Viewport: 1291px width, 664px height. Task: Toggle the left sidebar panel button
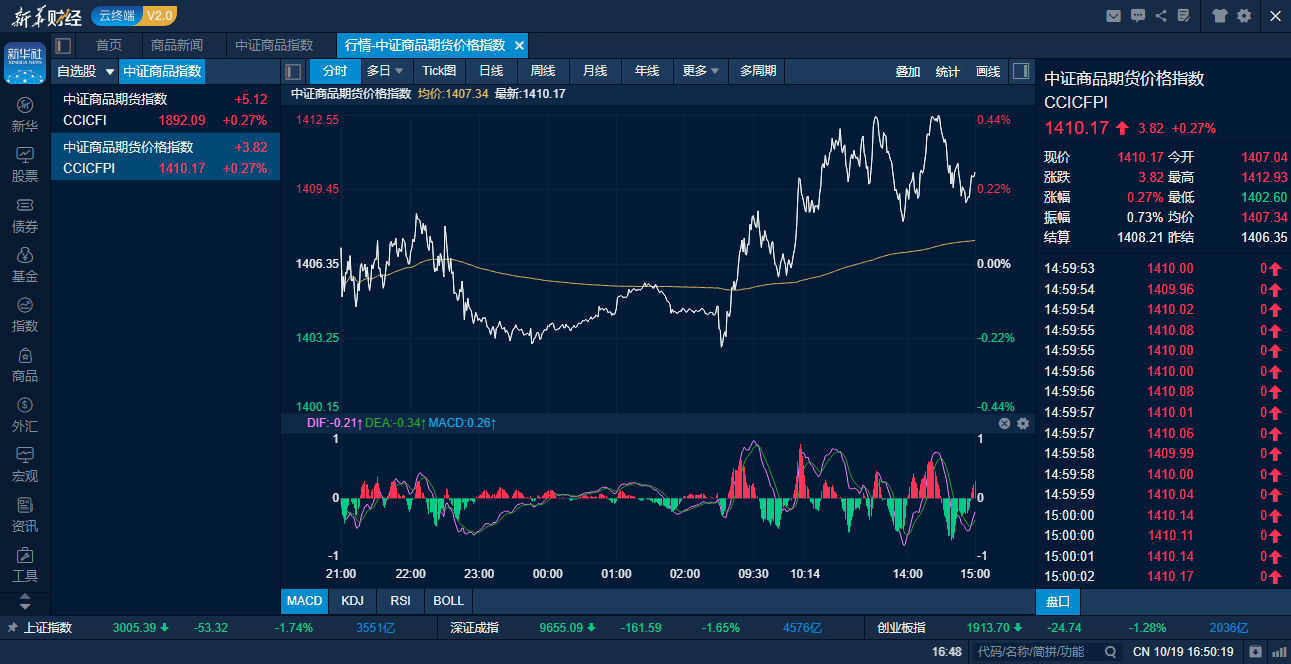63,45
